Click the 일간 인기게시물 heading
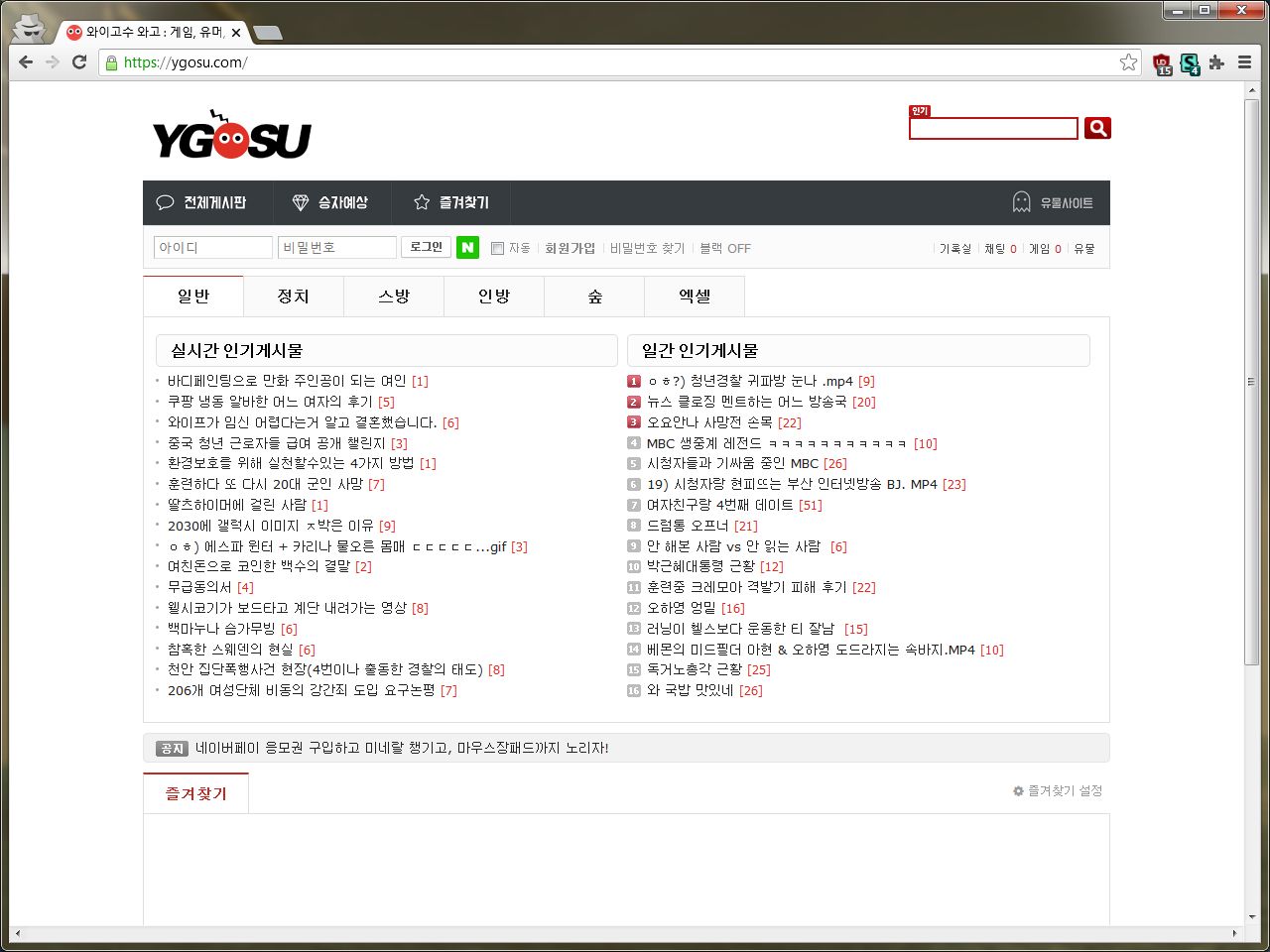The image size is (1270, 952). pos(699,350)
